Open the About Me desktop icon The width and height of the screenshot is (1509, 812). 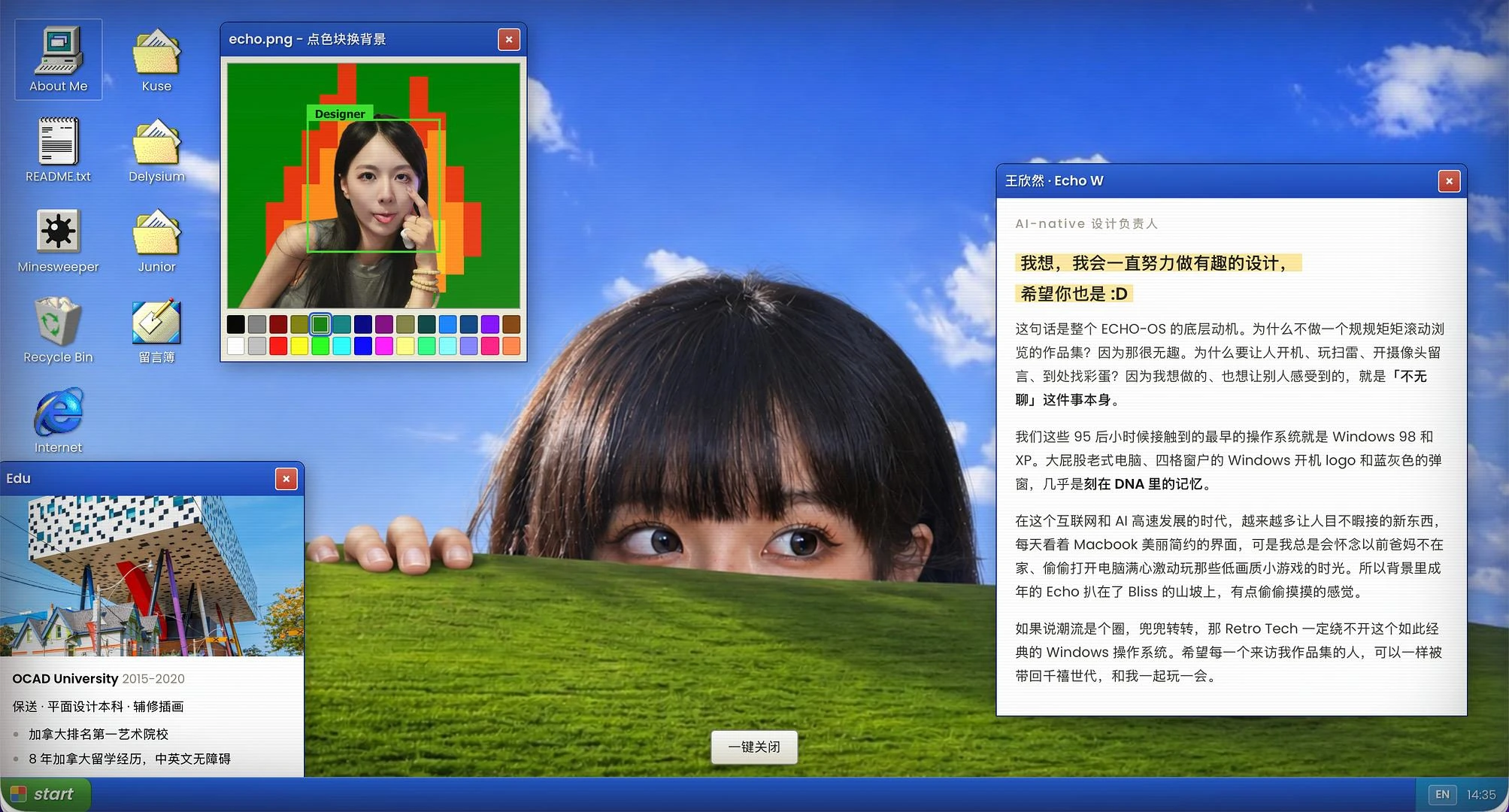59,59
